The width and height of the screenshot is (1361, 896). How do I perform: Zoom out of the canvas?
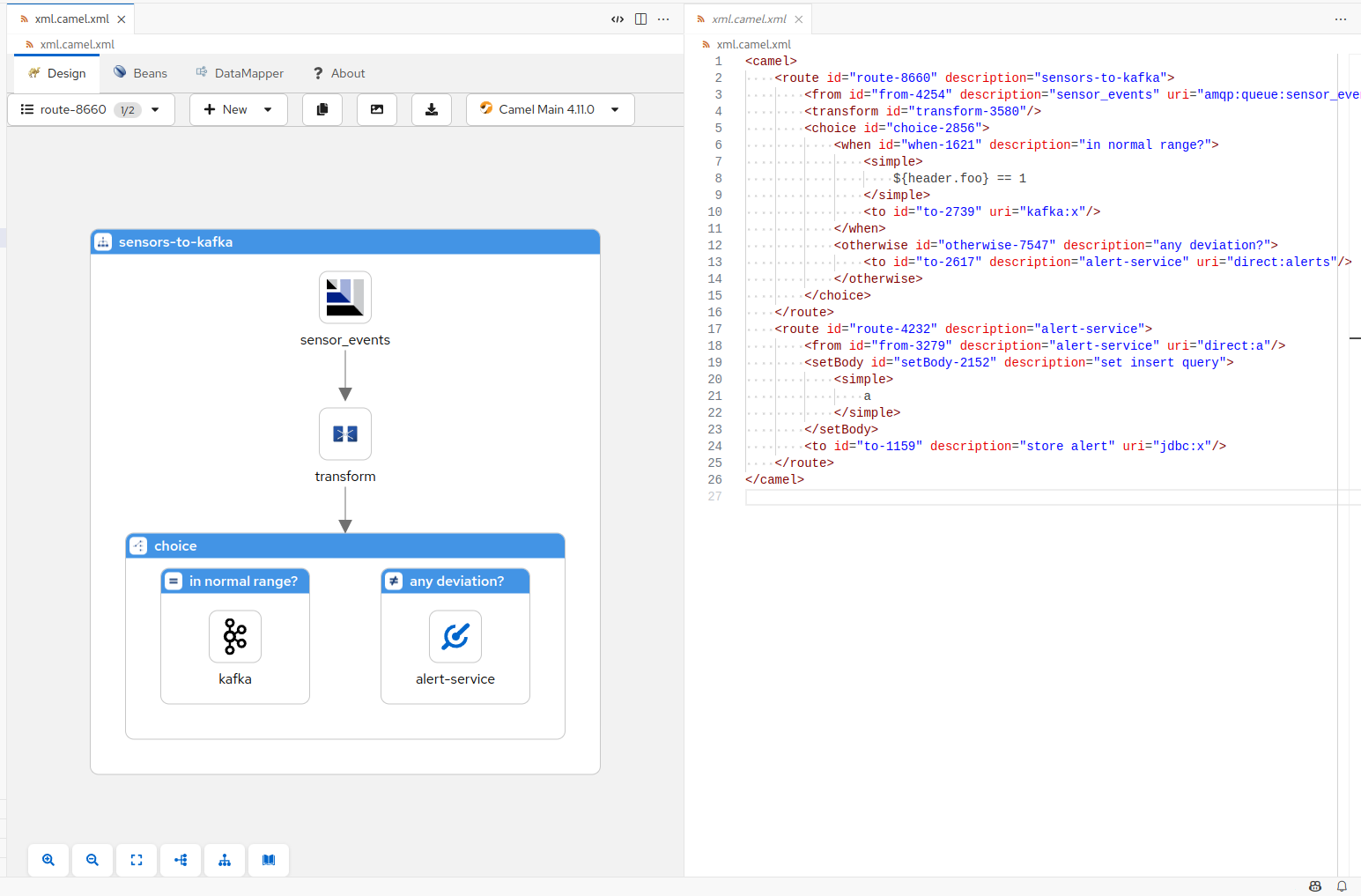[x=92, y=860]
